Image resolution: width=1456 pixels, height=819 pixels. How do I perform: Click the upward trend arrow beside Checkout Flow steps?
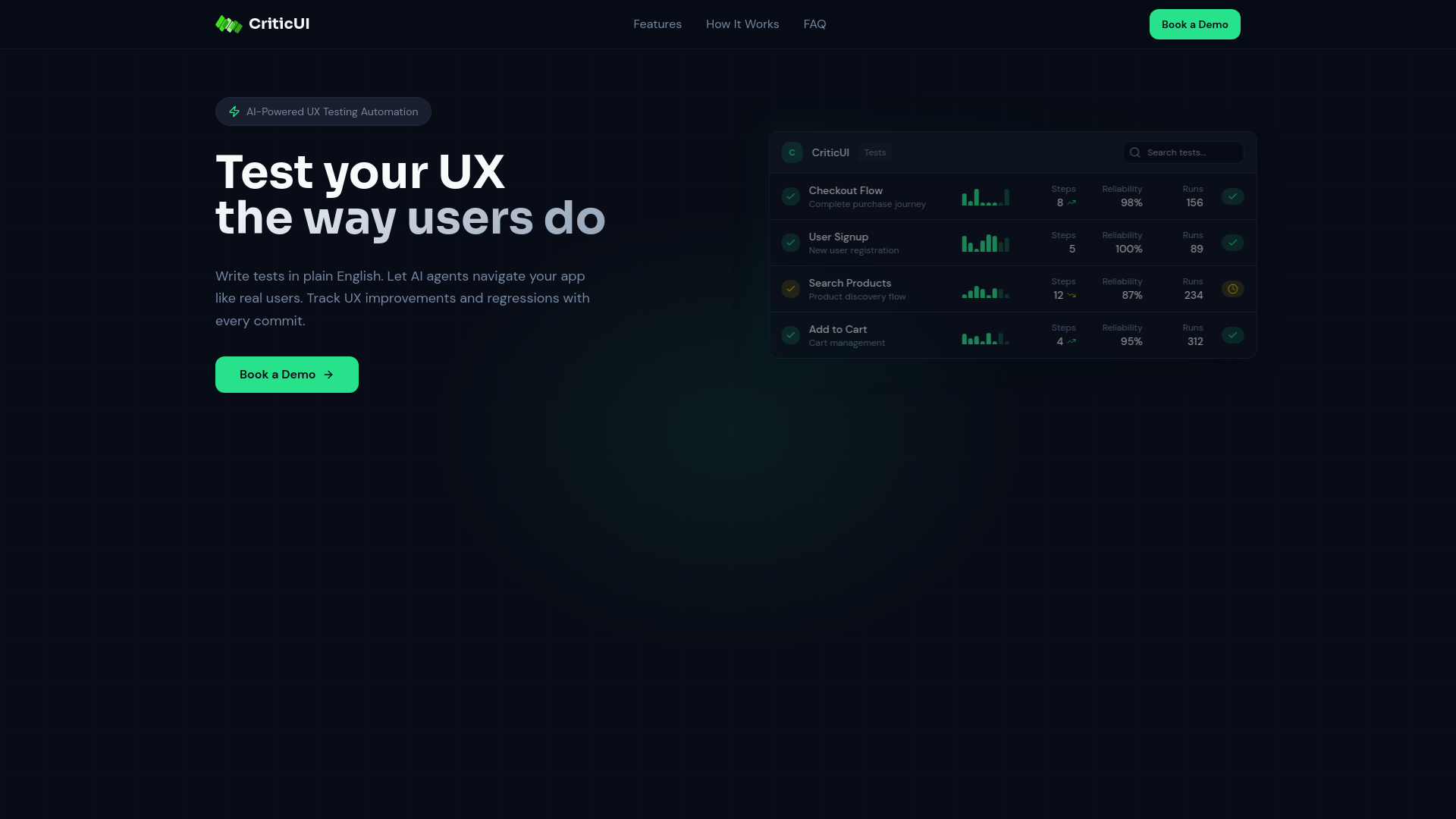1072,202
